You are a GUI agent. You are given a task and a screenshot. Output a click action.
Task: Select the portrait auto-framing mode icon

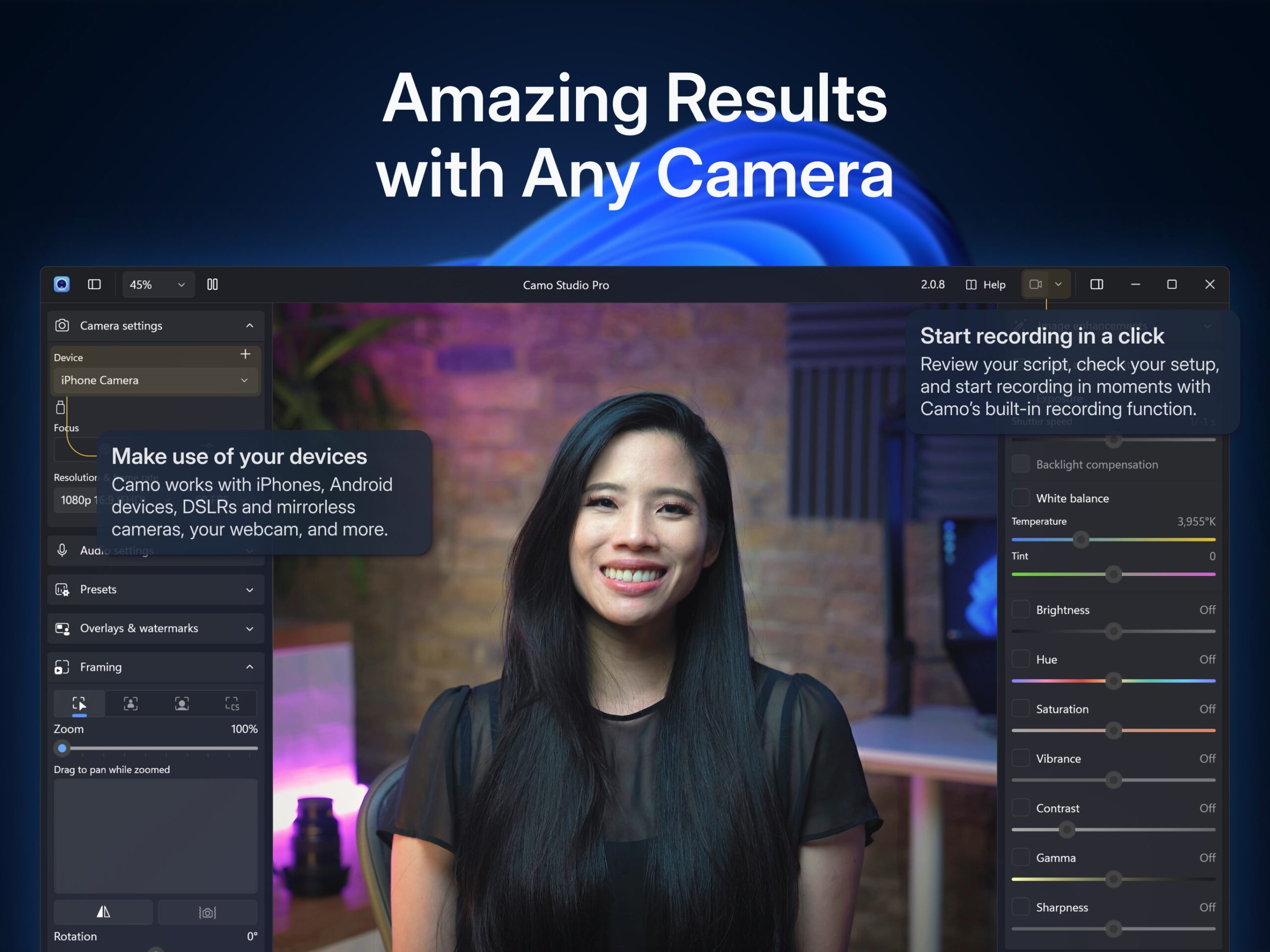pos(182,703)
